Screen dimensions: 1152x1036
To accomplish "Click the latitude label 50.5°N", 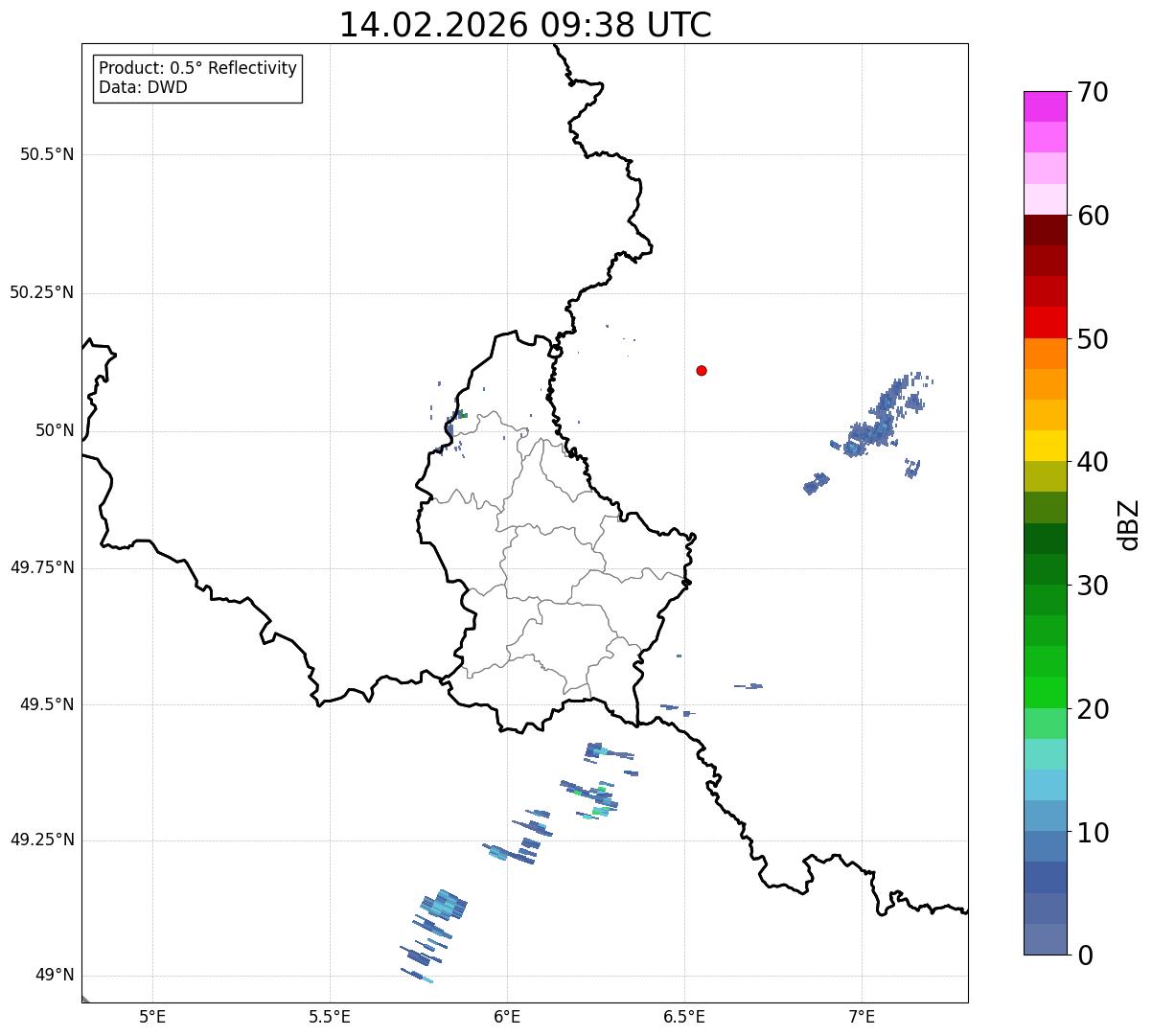I will coord(47,154).
